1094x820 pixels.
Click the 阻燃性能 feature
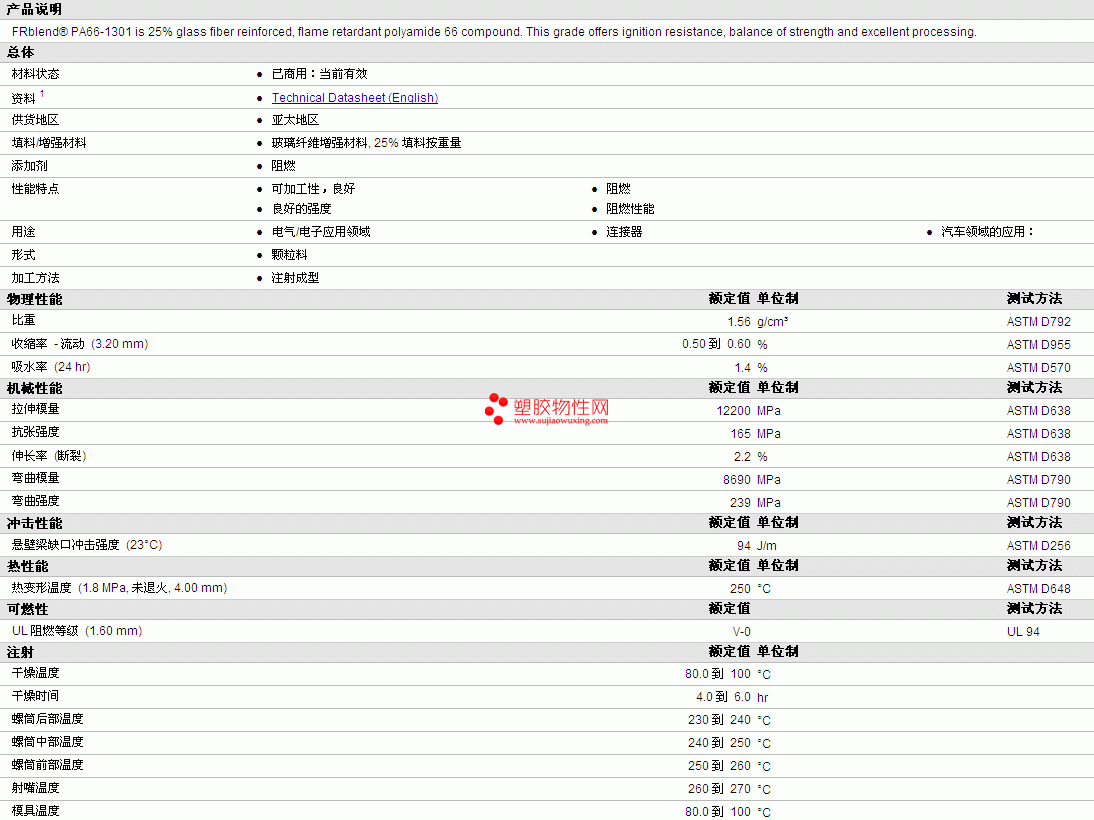click(x=630, y=209)
